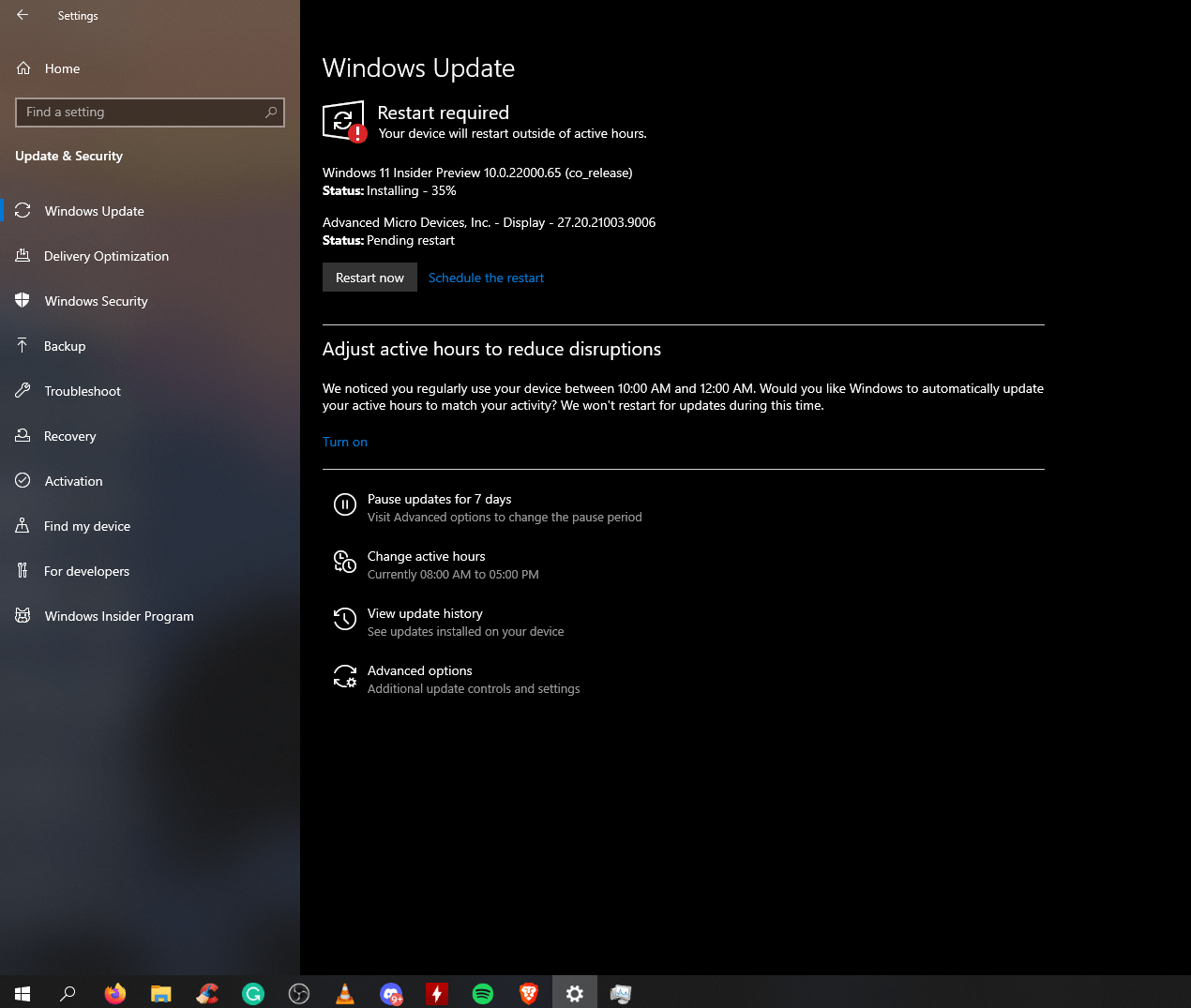Click the Restart required alert icon
1191x1008 pixels.
(344, 121)
